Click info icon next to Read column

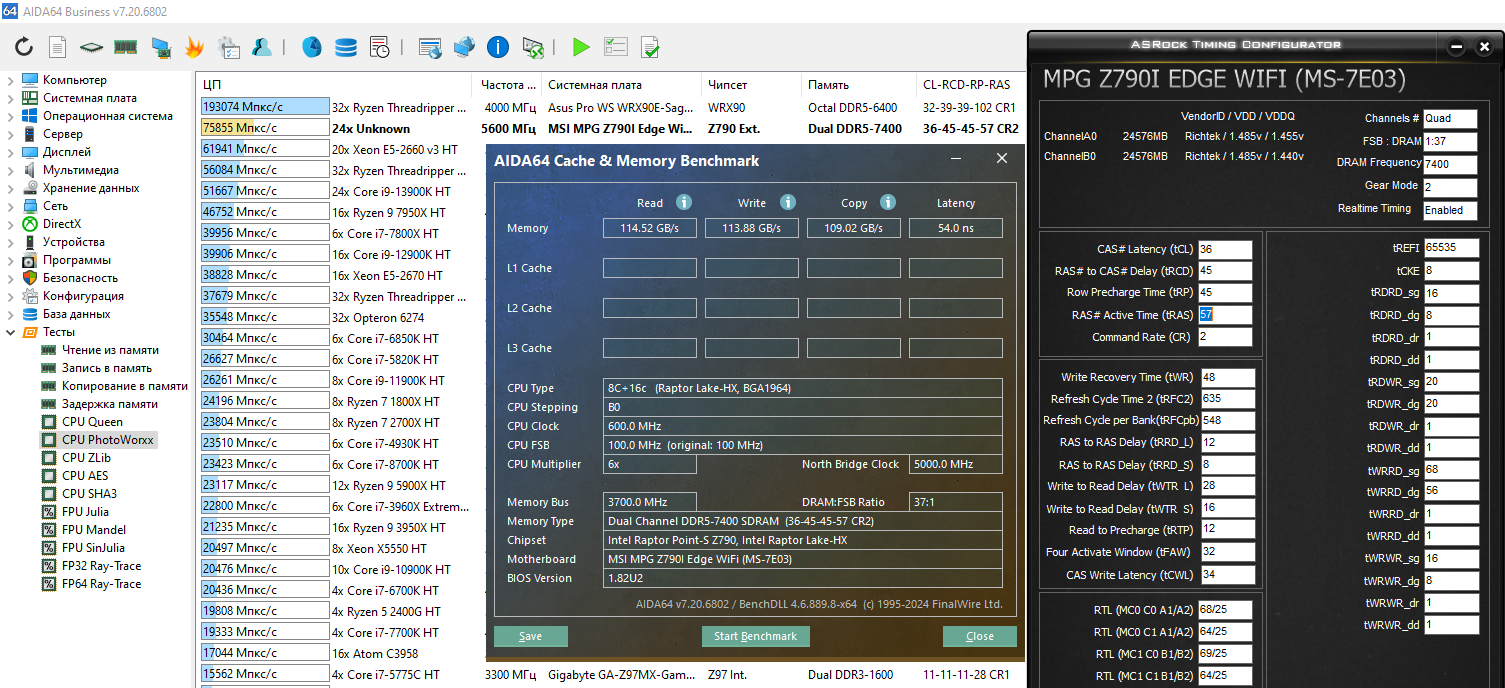pyautogui.click(x=684, y=202)
